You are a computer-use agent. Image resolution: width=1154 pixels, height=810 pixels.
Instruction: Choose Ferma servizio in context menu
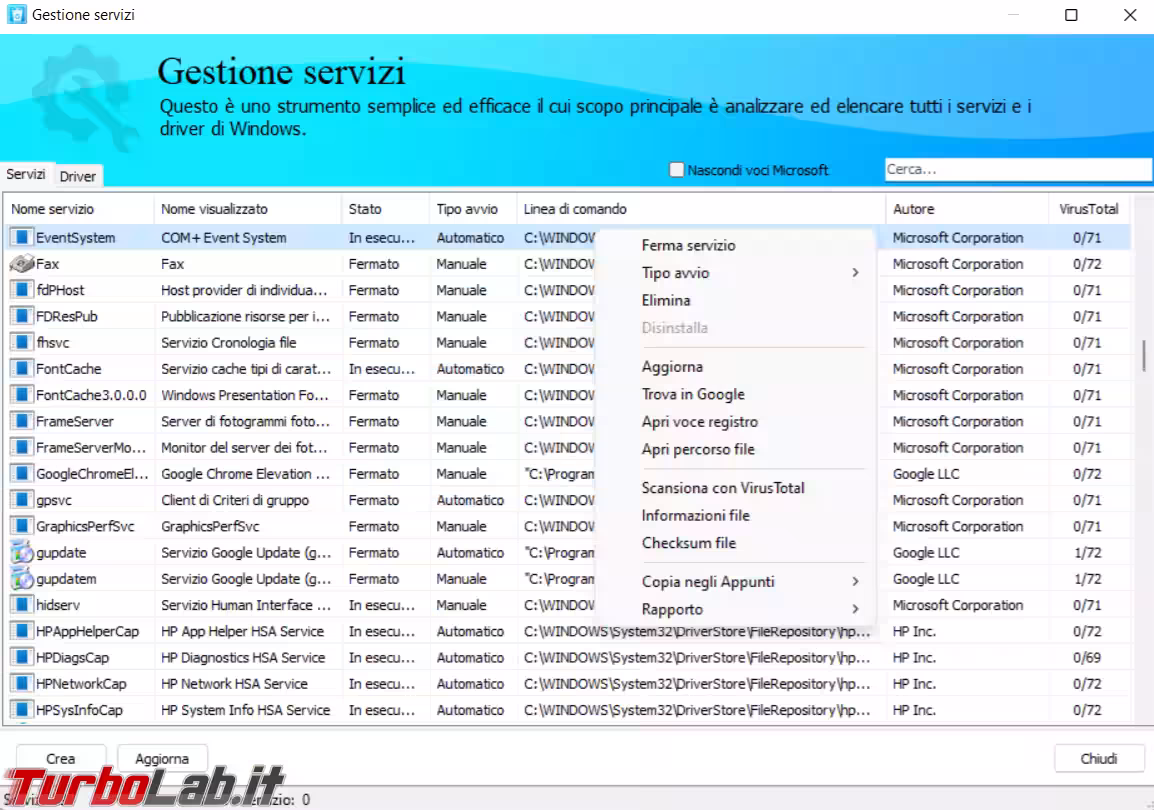coord(688,246)
